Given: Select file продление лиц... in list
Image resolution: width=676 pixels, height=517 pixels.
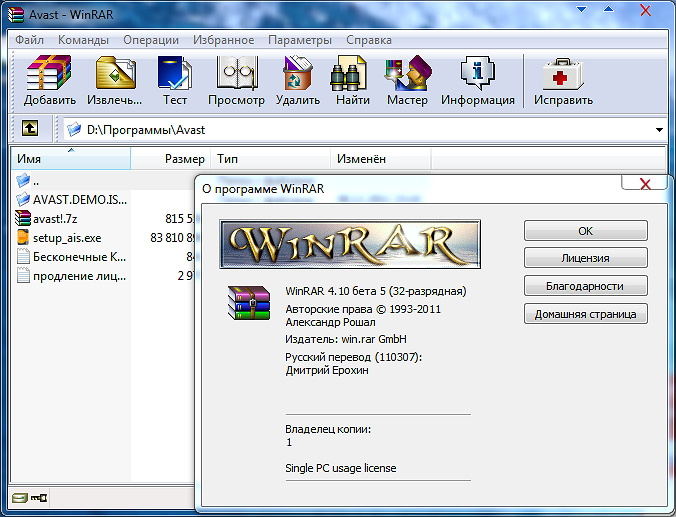Looking at the screenshot, I should 79,276.
